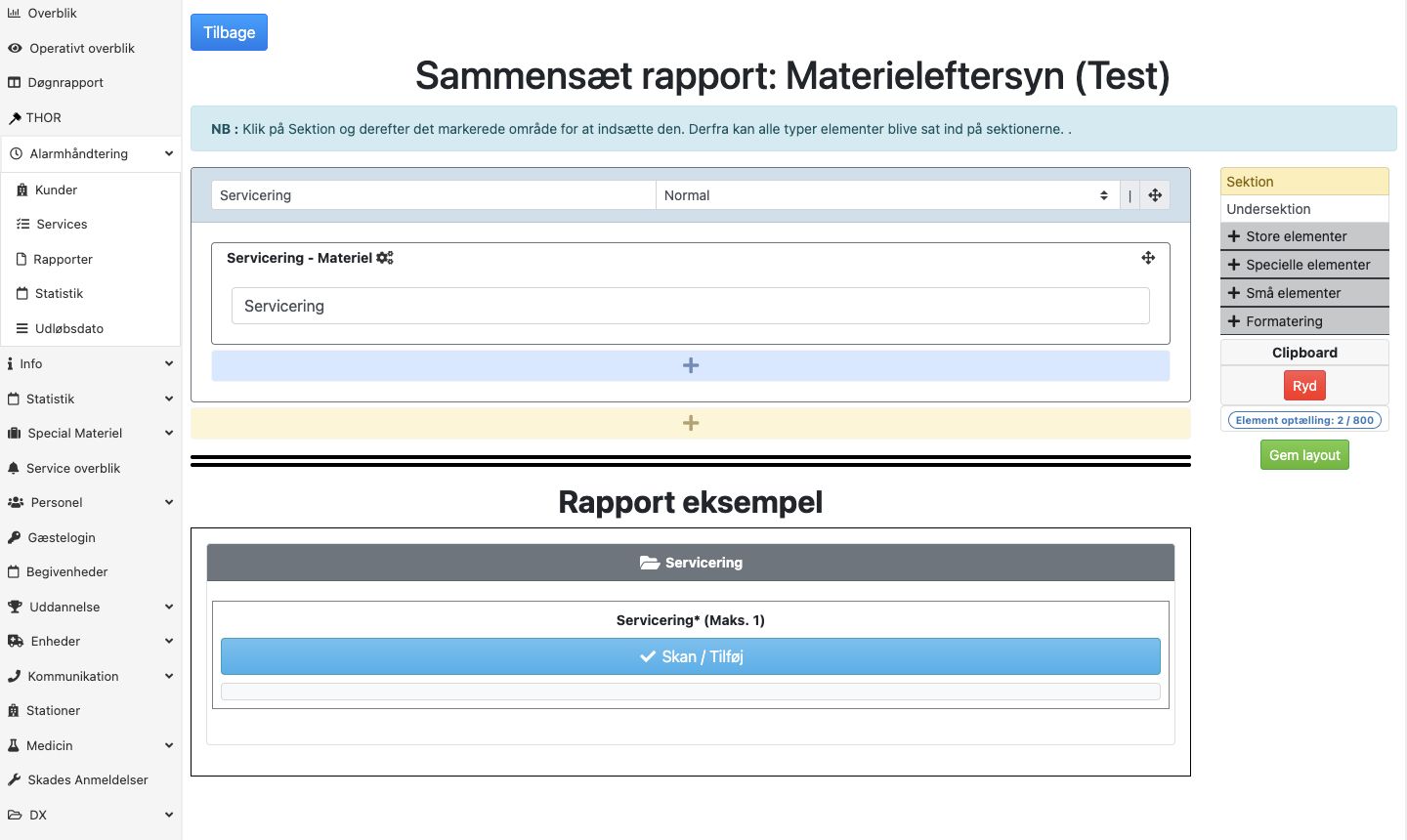Click the Døgnrapport table icon
The height and width of the screenshot is (840, 1407).
click(14, 83)
